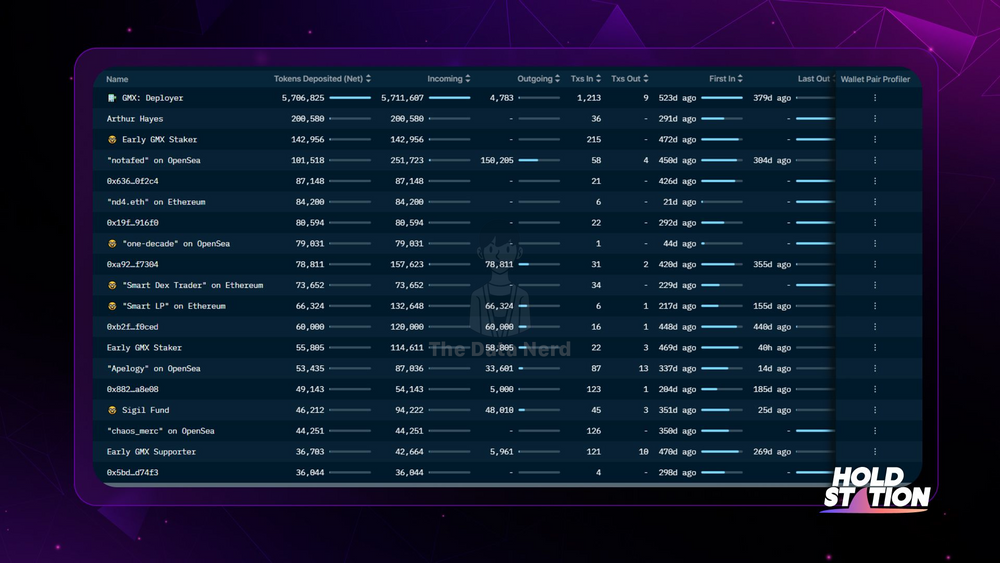The width and height of the screenshot is (1000, 563).
Task: Open the 0xa92…f7304 address
Action: (x=133, y=264)
